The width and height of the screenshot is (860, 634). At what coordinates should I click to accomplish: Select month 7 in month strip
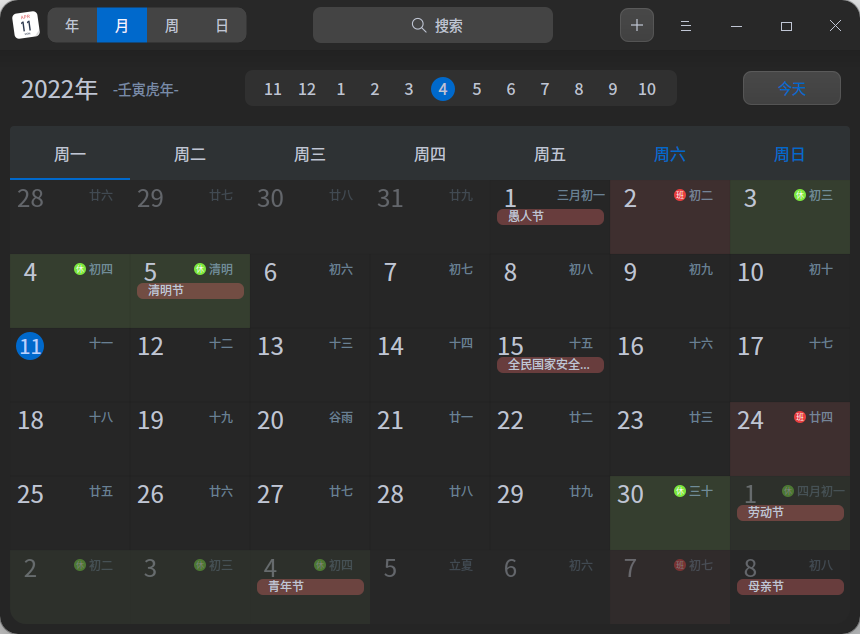[545, 89]
